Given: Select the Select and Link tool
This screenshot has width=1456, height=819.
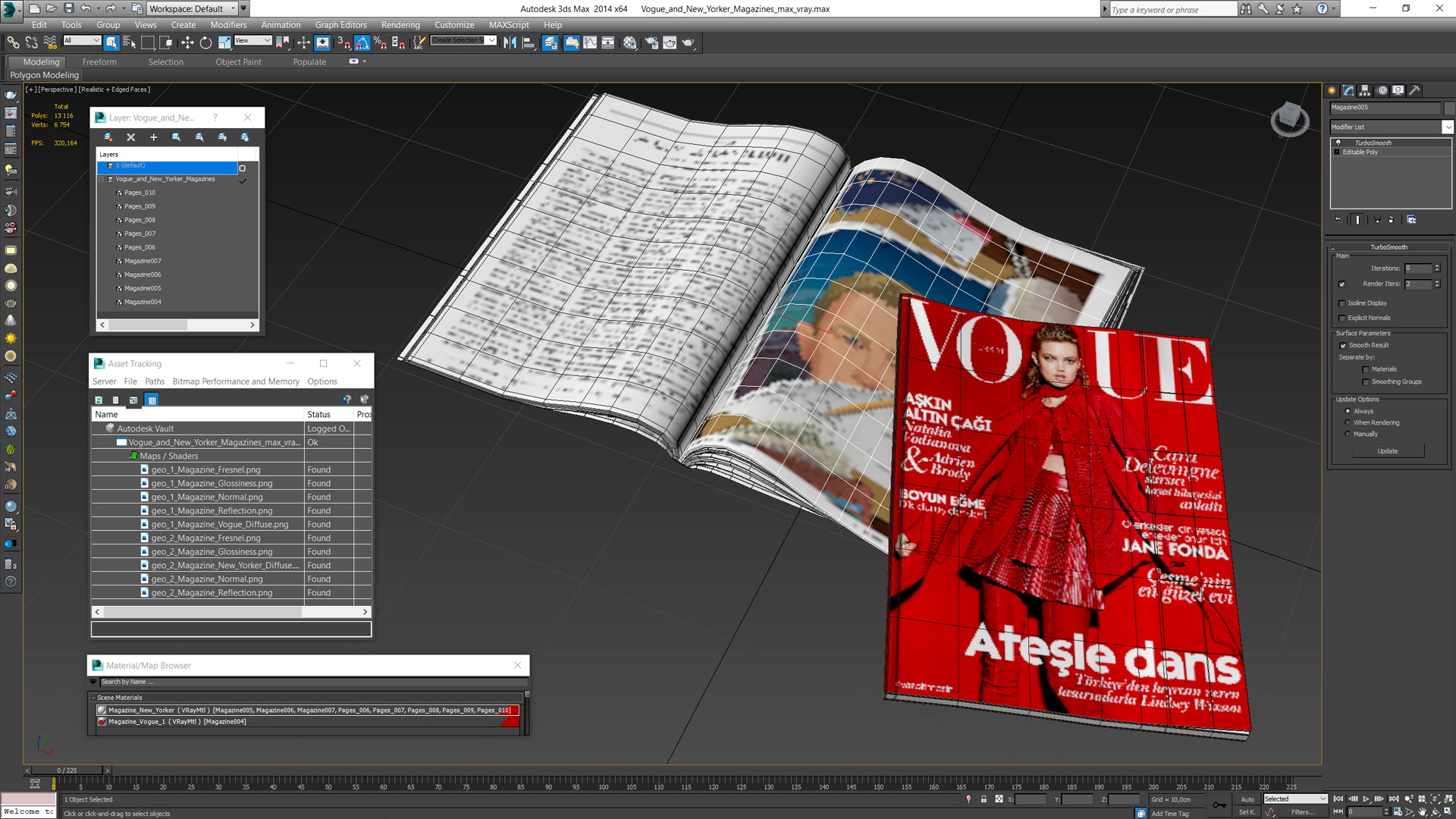Looking at the screenshot, I should tap(13, 42).
